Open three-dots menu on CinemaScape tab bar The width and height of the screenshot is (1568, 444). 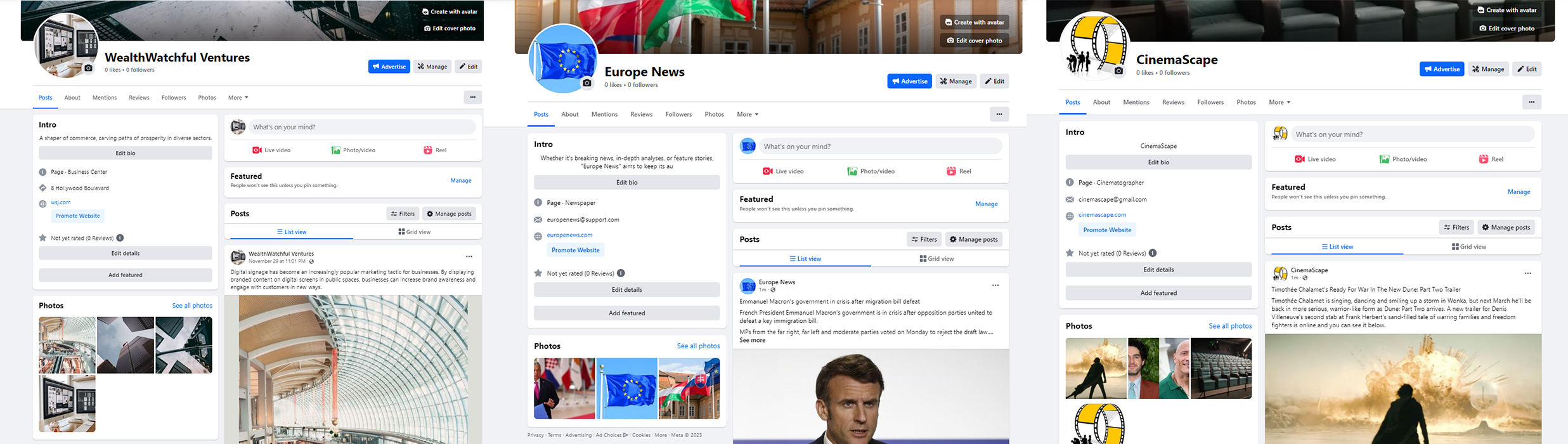(1531, 102)
